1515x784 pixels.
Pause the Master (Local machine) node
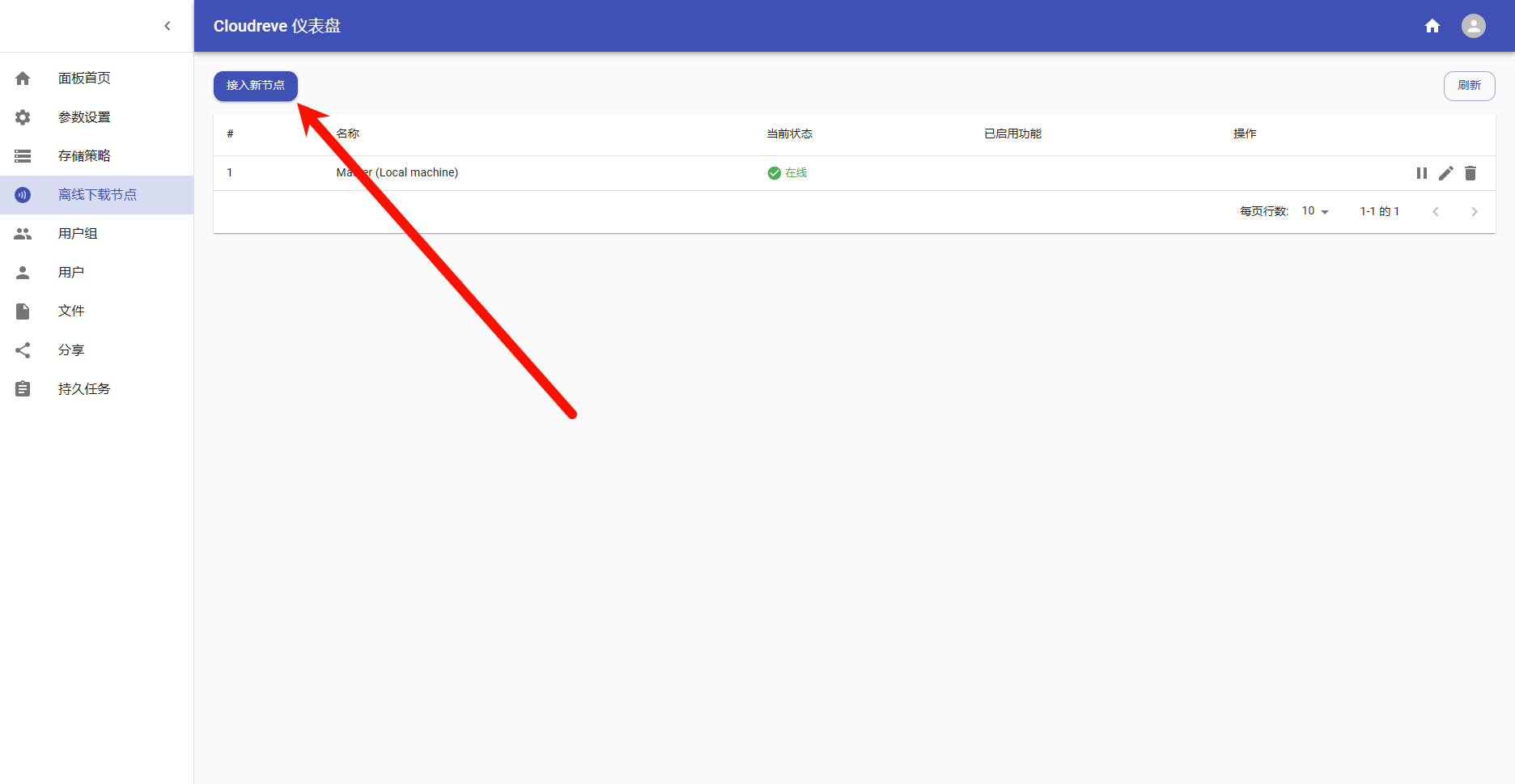pyautogui.click(x=1422, y=173)
